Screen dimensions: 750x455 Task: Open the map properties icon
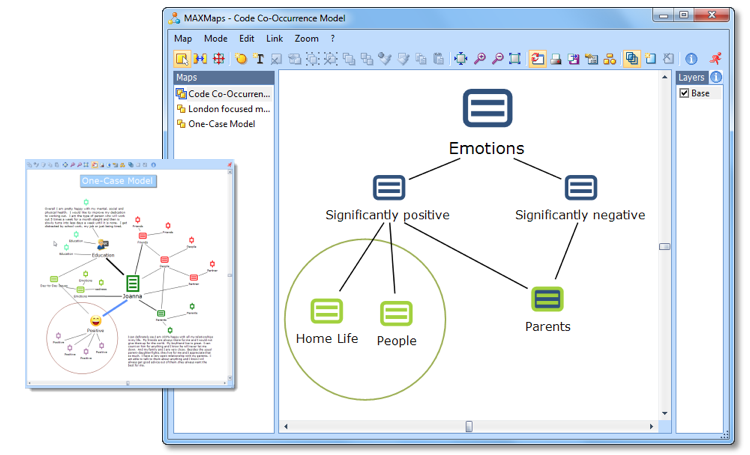(592, 59)
